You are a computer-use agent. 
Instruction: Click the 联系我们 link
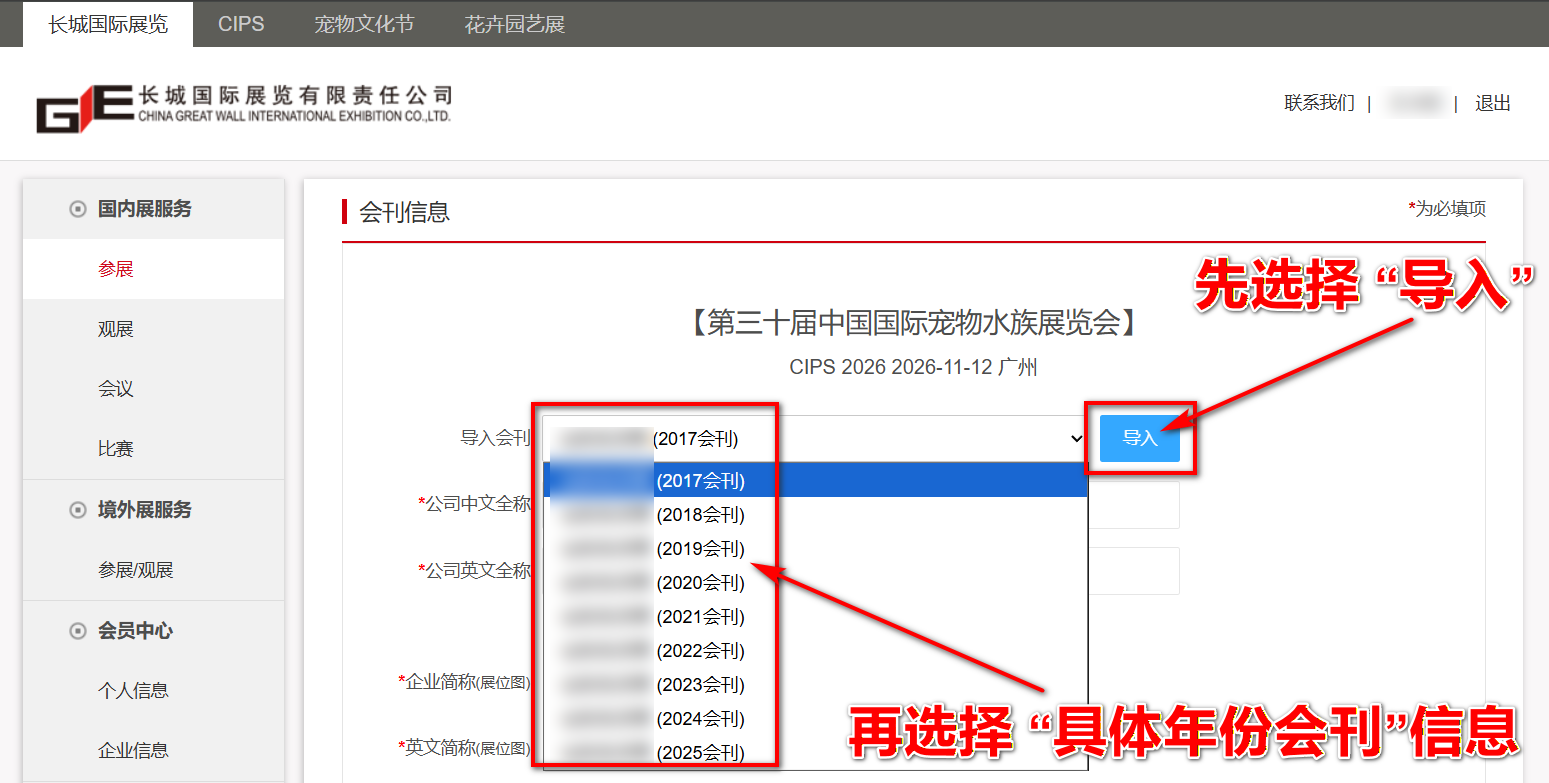click(x=1319, y=103)
